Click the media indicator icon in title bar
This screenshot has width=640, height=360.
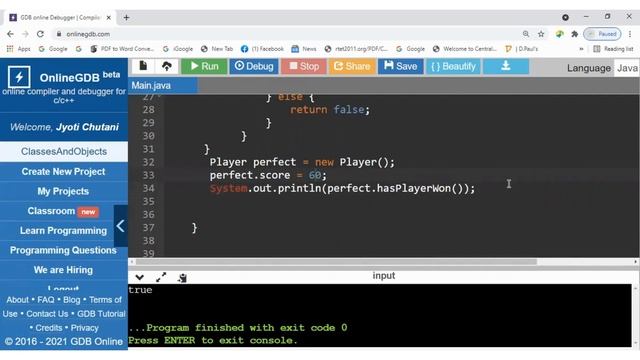click(x=565, y=17)
